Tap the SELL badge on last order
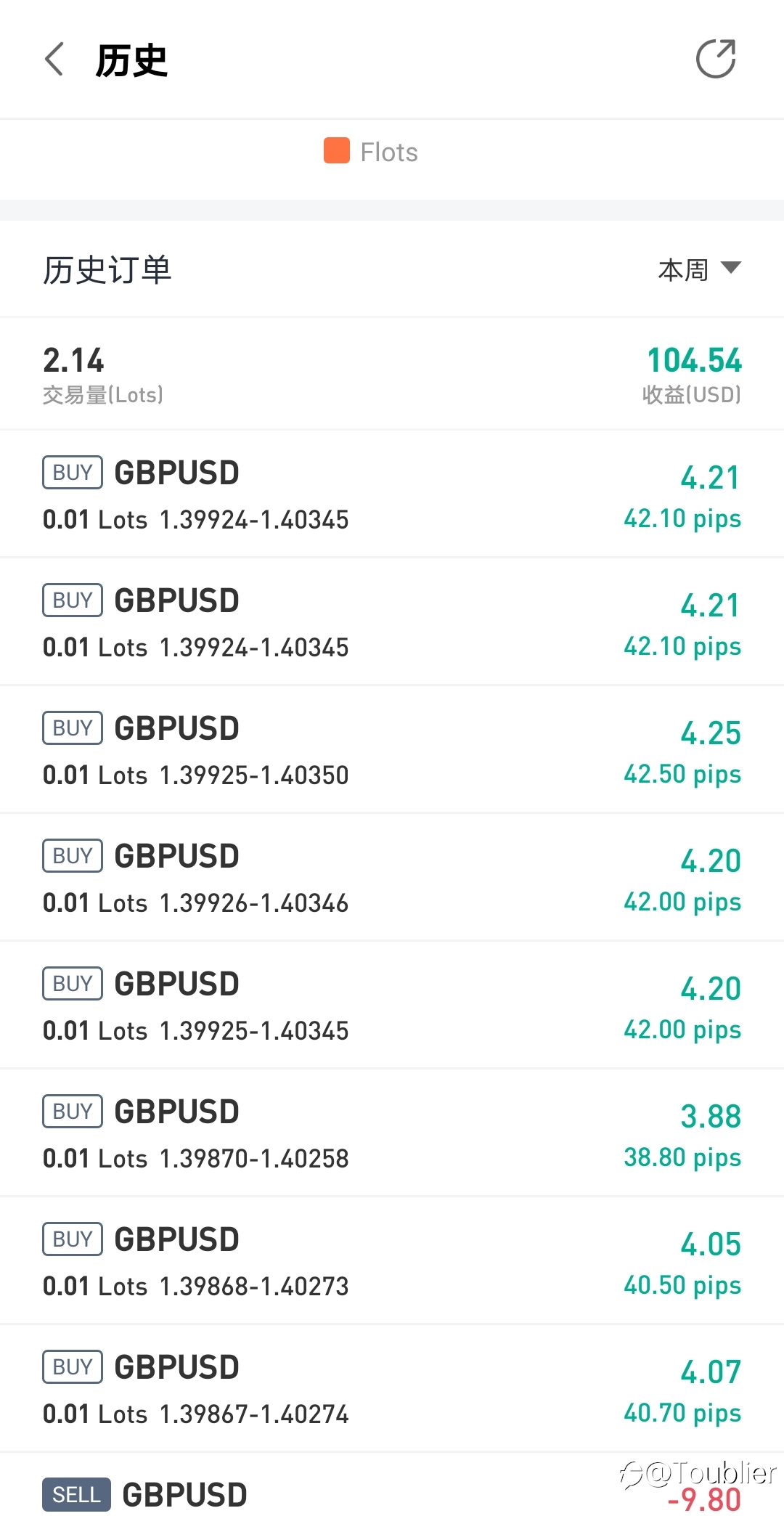784x1516 pixels. point(76,1494)
